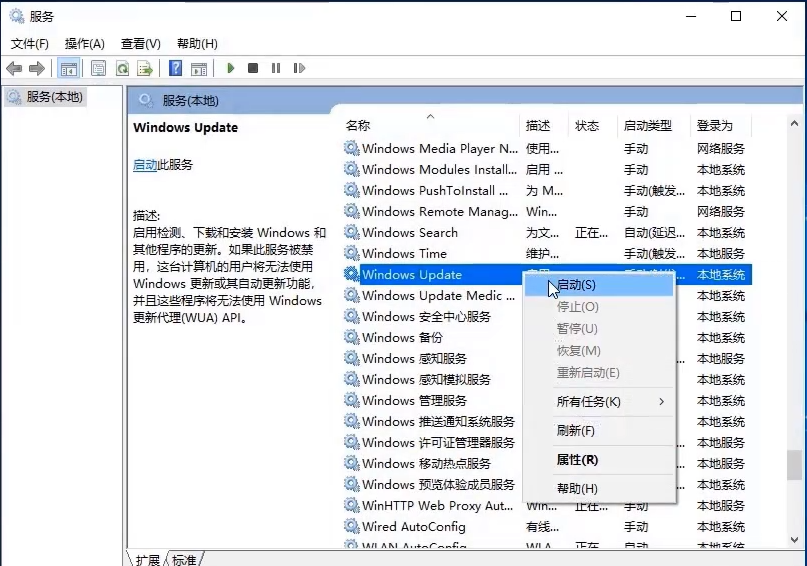The height and width of the screenshot is (566, 807).
Task: Switch to the 标准 tab
Action: tap(184, 559)
